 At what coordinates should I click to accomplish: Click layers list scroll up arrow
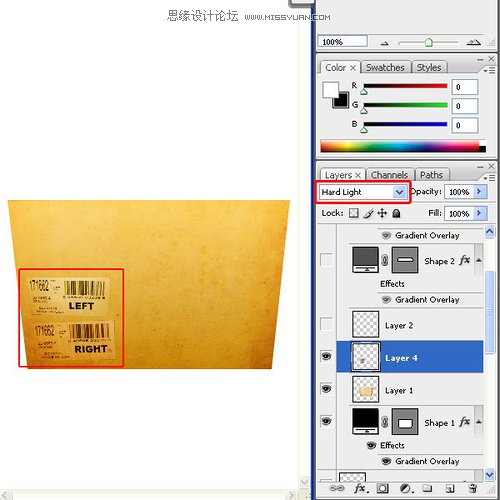pyautogui.click(x=490, y=231)
